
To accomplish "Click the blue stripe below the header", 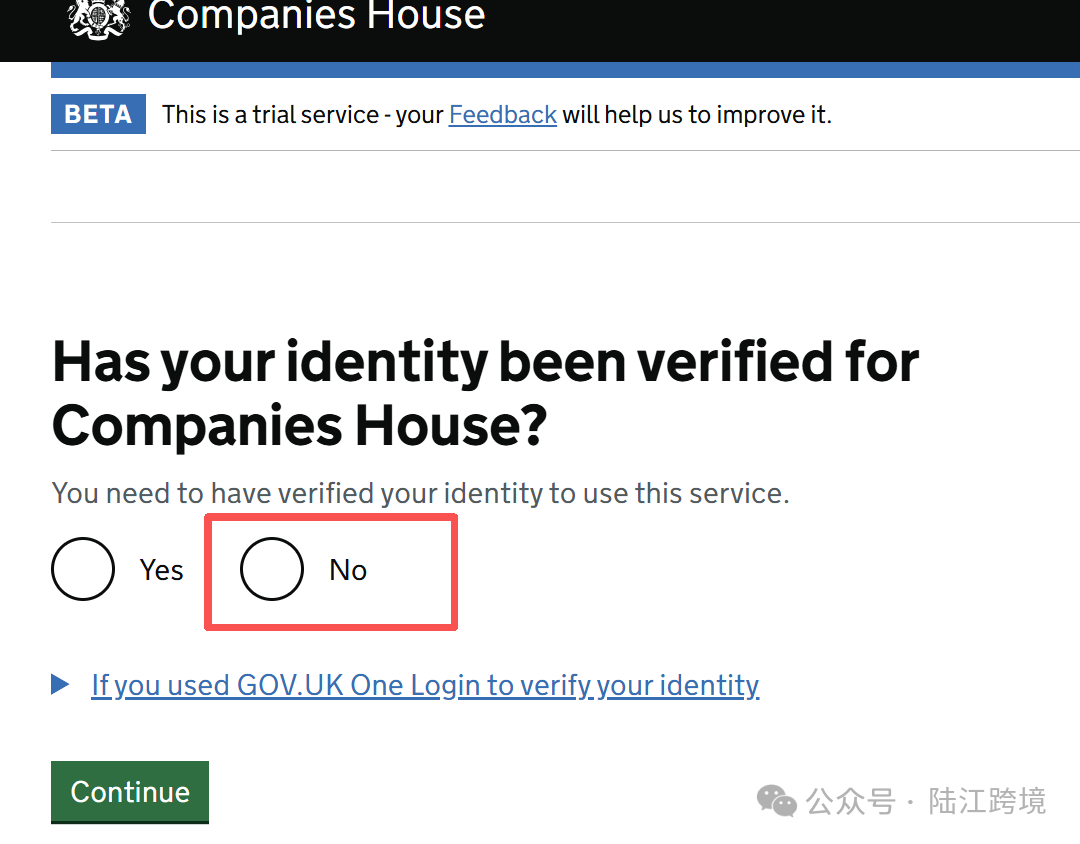I will [x=565, y=70].
